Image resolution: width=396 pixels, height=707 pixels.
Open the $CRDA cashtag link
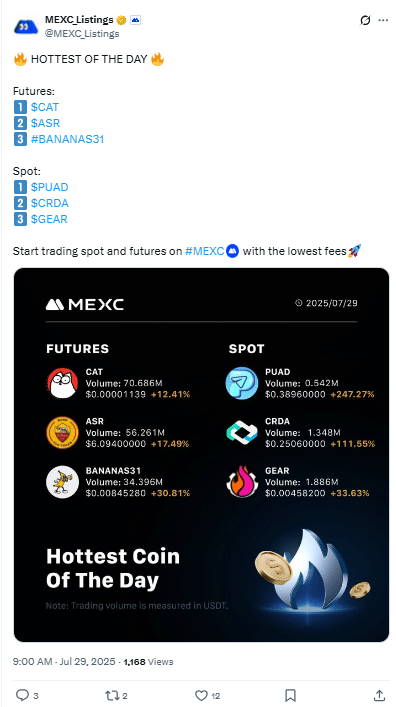pos(50,203)
